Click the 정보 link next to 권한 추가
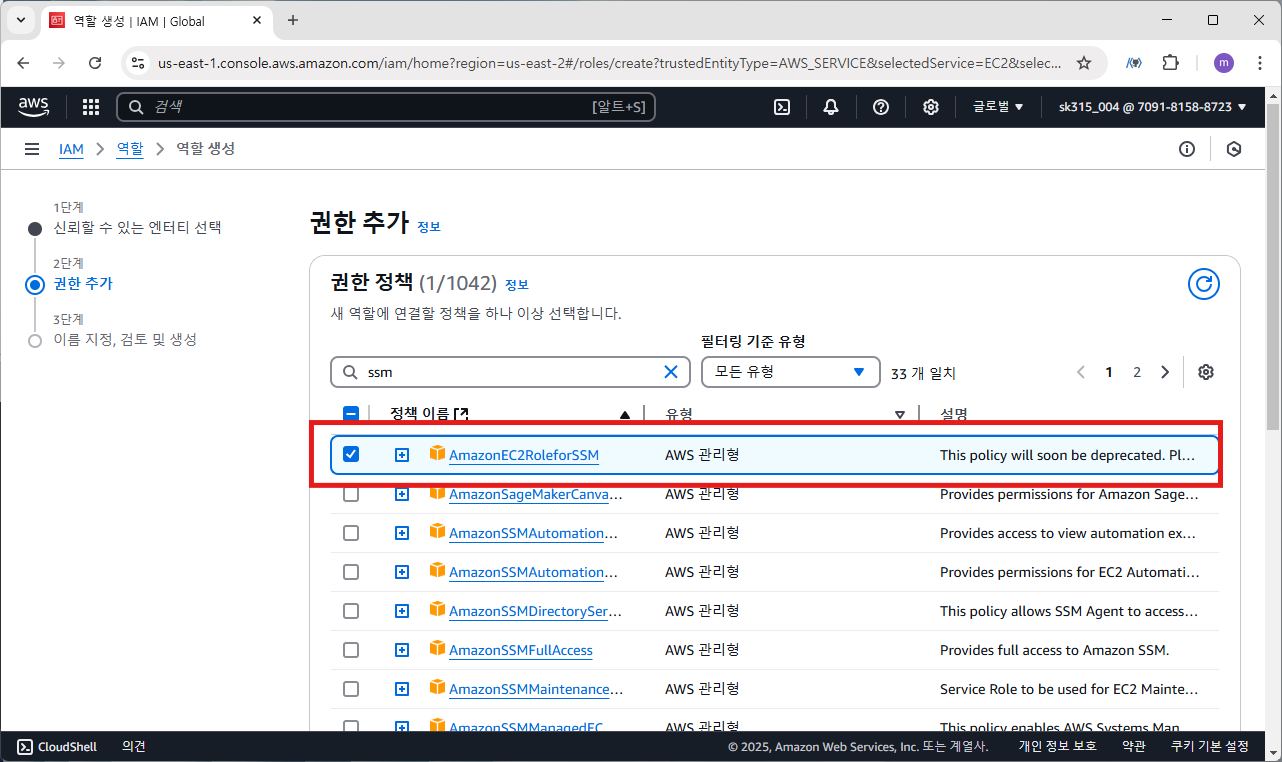 coord(429,226)
